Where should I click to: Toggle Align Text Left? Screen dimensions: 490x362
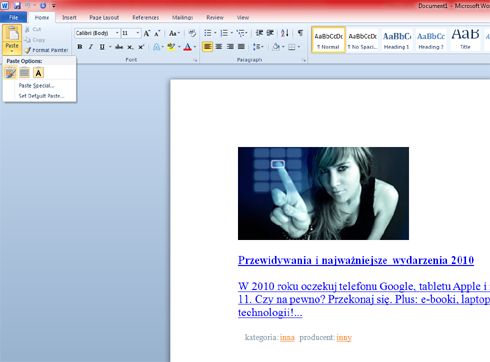207,47
